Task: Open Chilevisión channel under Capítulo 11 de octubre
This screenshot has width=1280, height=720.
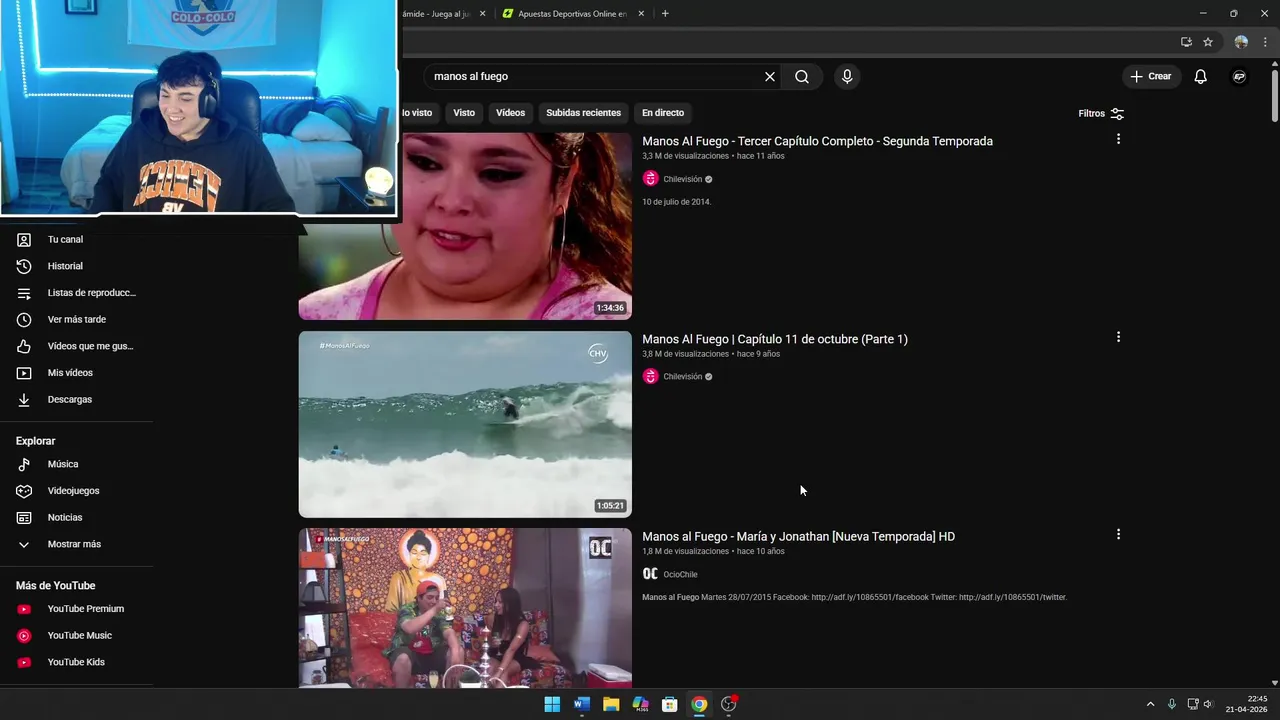Action: [683, 377]
